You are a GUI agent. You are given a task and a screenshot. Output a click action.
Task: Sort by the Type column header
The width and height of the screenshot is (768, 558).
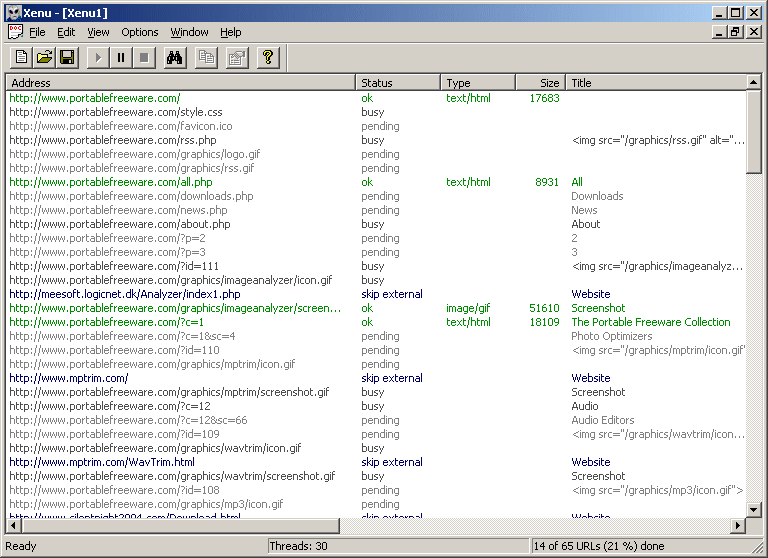(x=478, y=83)
